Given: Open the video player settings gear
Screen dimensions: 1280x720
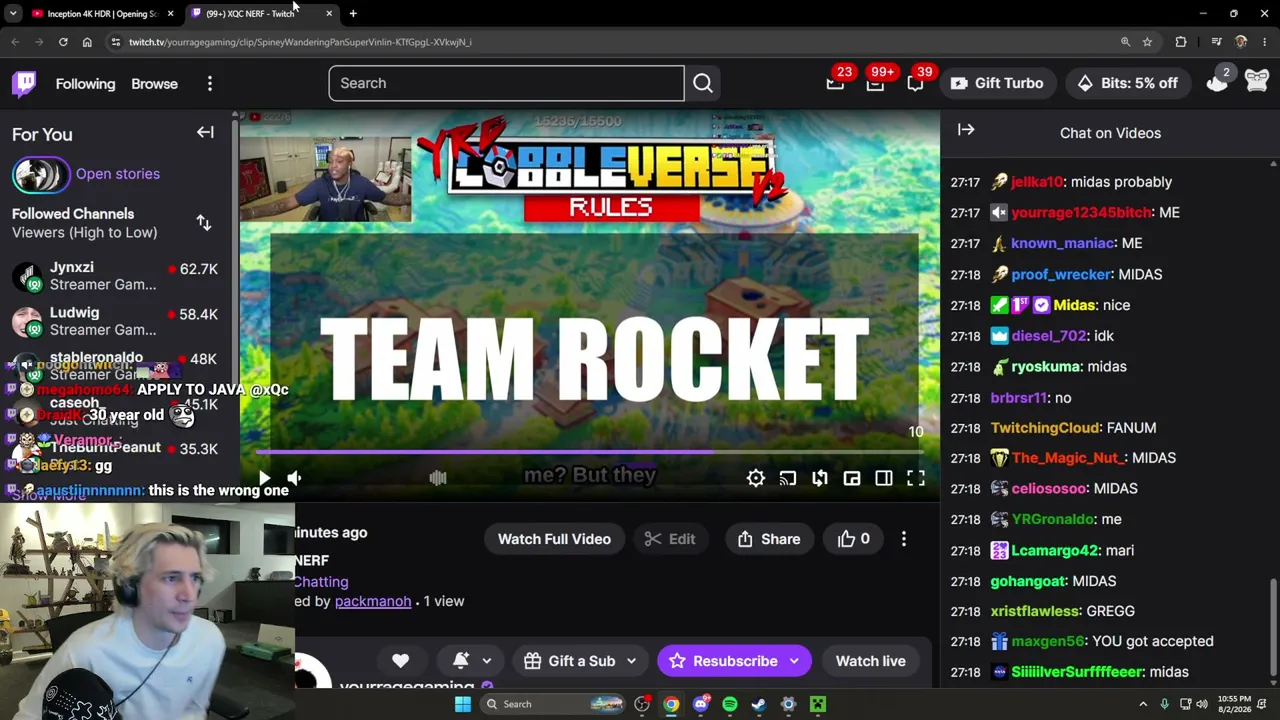Looking at the screenshot, I should pyautogui.click(x=756, y=479).
